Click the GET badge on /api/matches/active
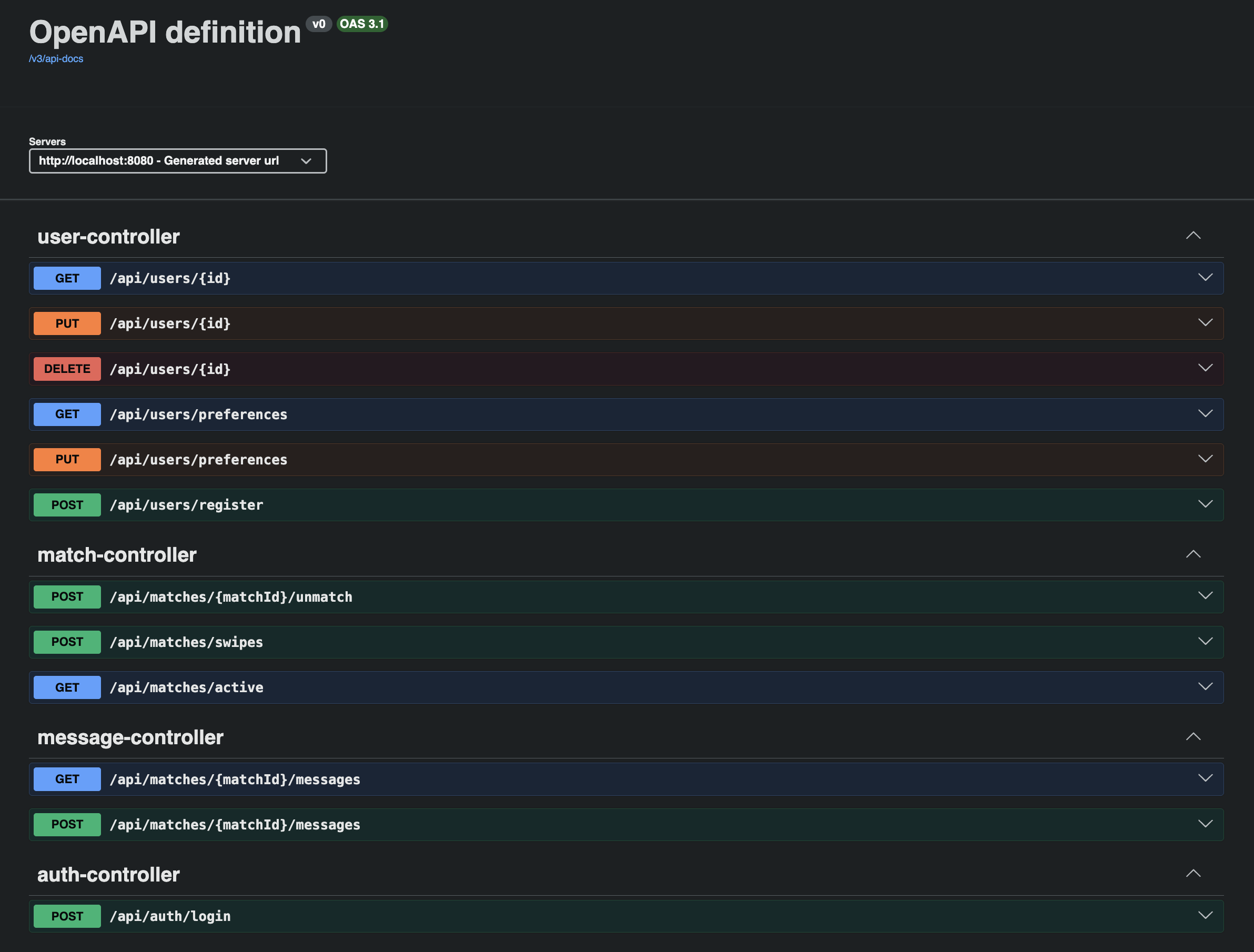 tap(67, 687)
